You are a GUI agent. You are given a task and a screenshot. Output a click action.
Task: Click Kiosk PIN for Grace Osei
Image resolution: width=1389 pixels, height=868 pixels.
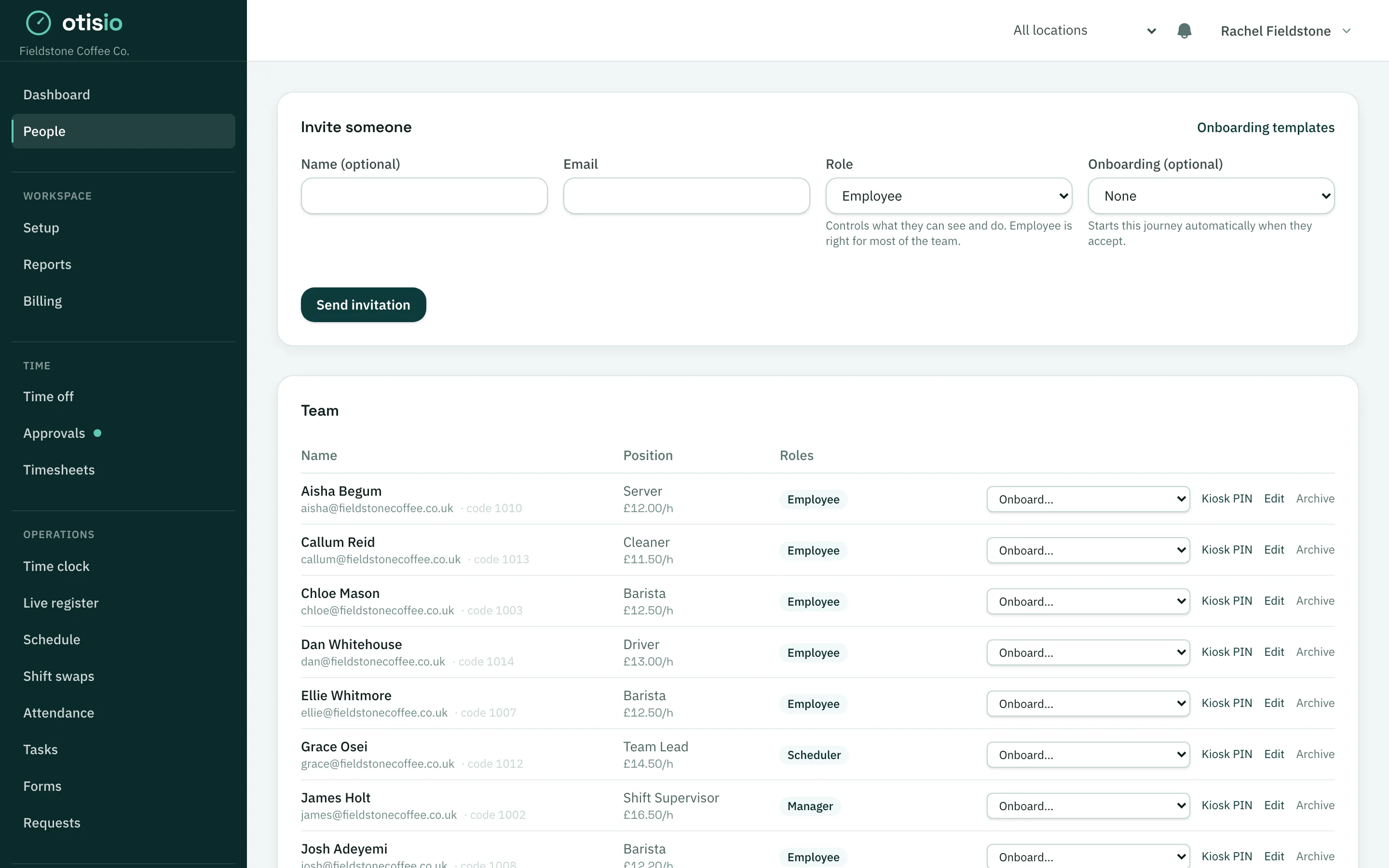(x=1226, y=754)
